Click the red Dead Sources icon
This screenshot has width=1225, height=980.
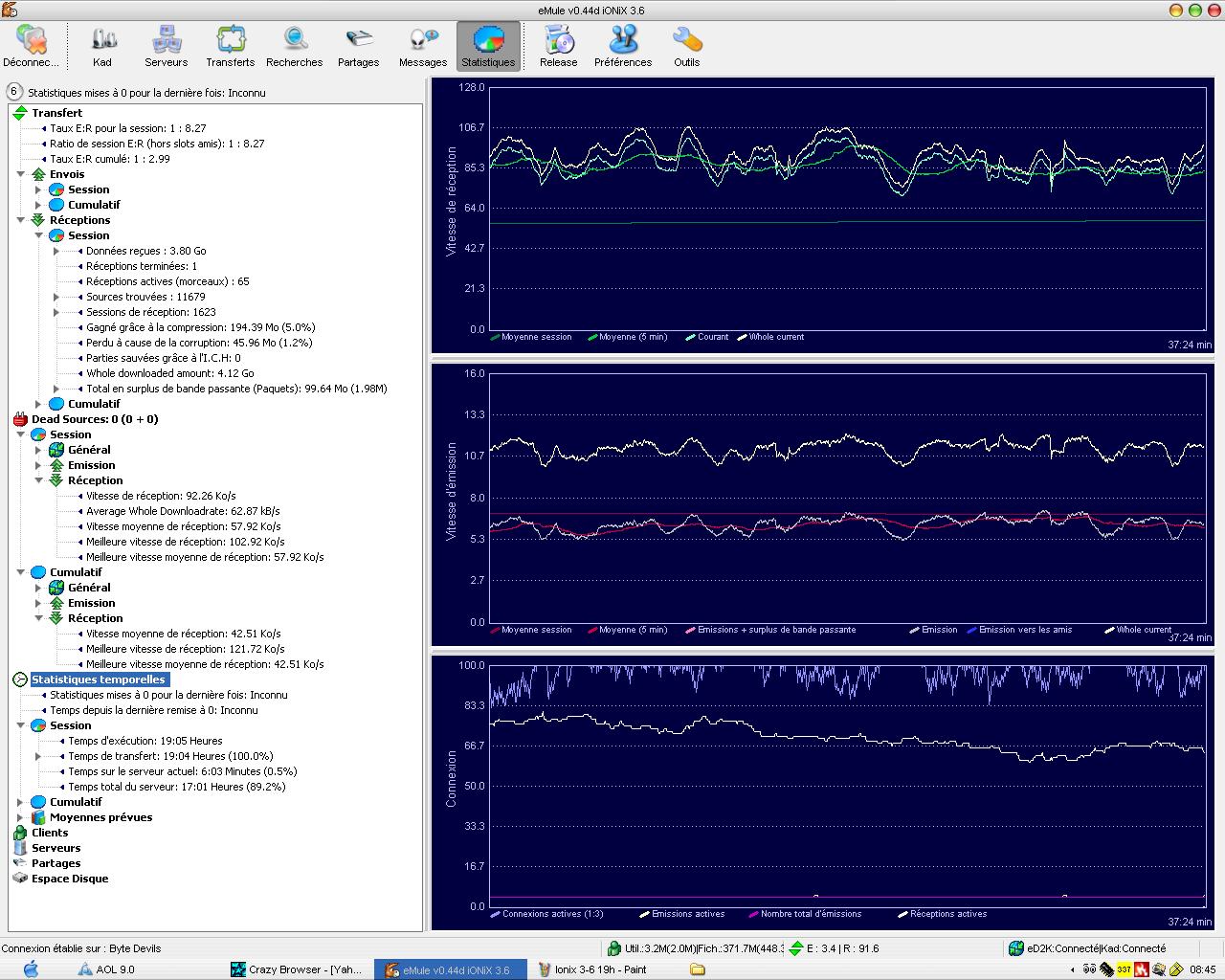tap(20, 419)
